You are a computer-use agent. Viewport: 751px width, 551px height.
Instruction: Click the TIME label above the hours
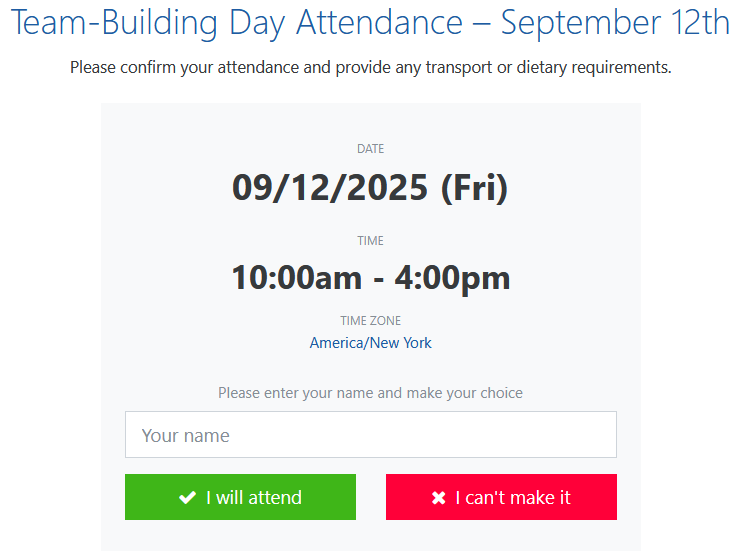[371, 241]
